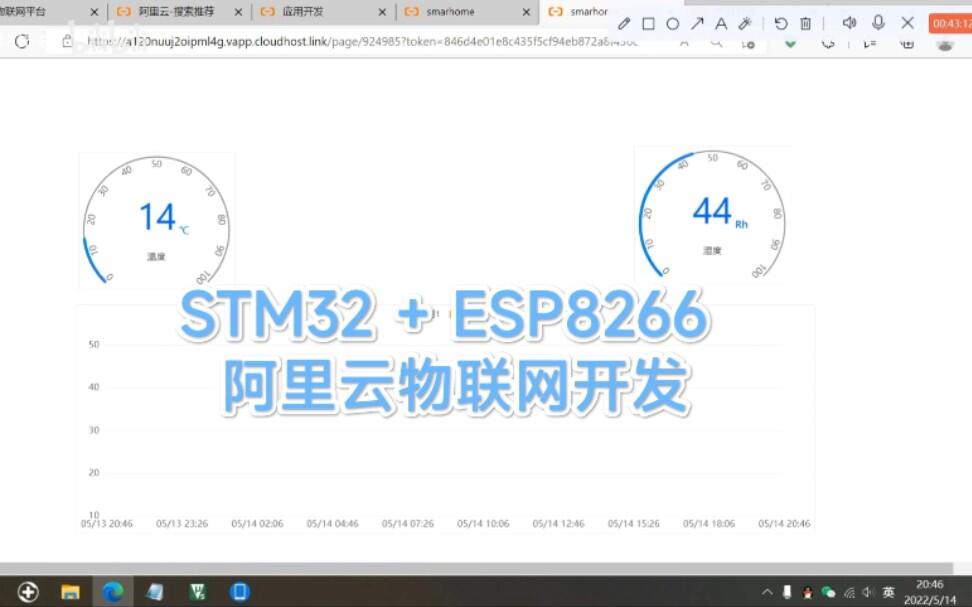Focus the cloudhost.link address bar
The width and height of the screenshot is (972, 607).
(363, 42)
